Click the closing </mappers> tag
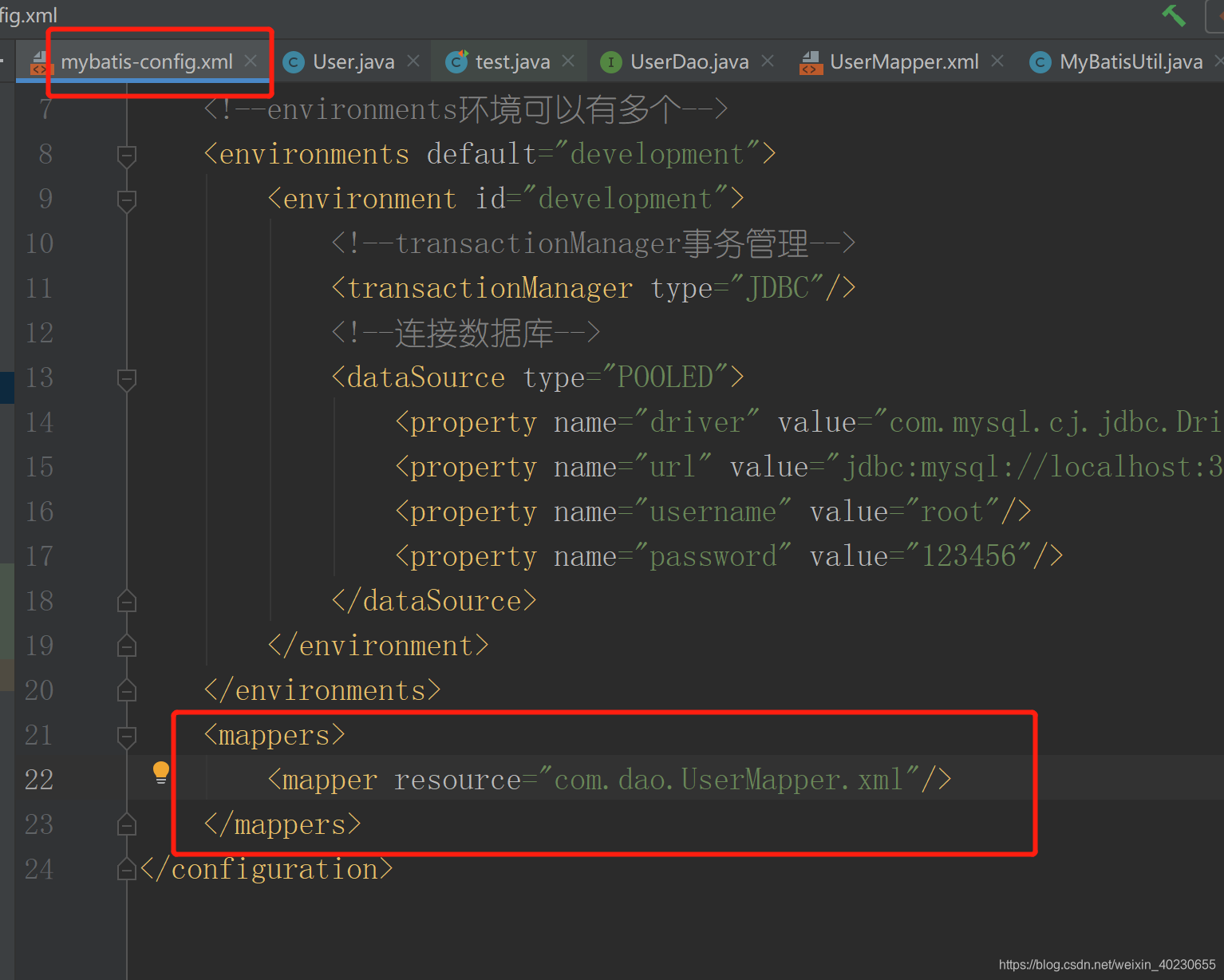 [x=282, y=824]
